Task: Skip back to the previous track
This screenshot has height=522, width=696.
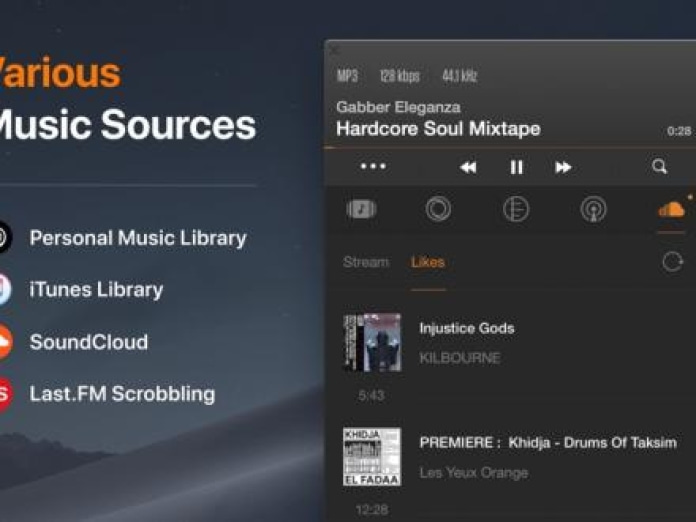Action: [x=468, y=167]
